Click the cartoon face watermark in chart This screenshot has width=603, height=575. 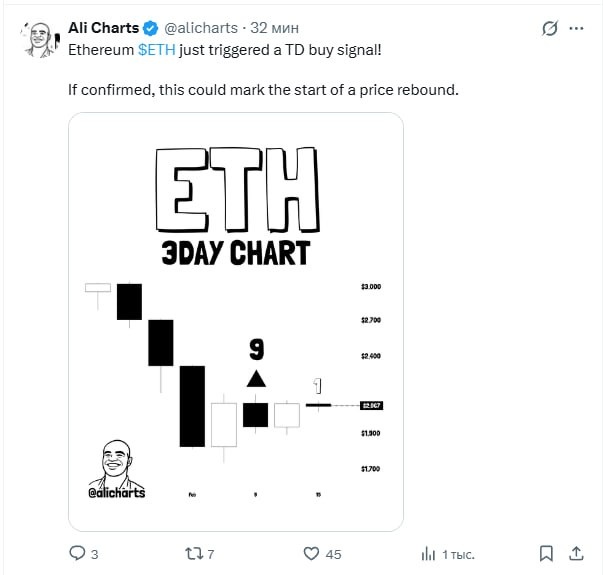(117, 462)
